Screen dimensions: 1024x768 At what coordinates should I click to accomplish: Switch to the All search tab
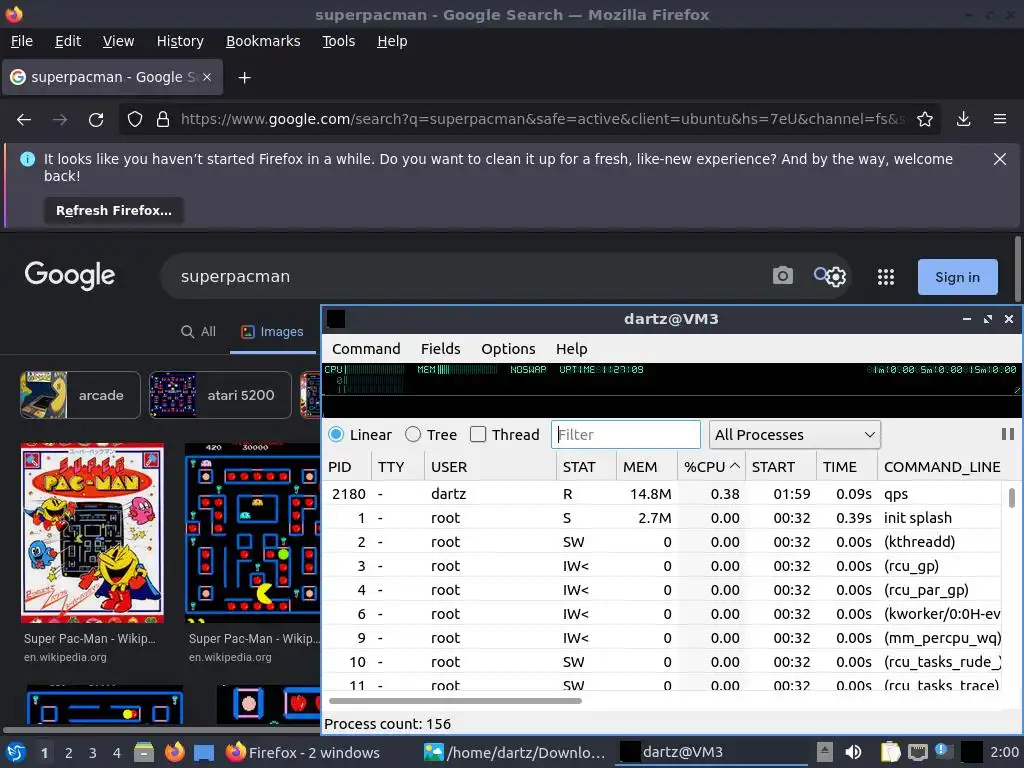point(198,332)
